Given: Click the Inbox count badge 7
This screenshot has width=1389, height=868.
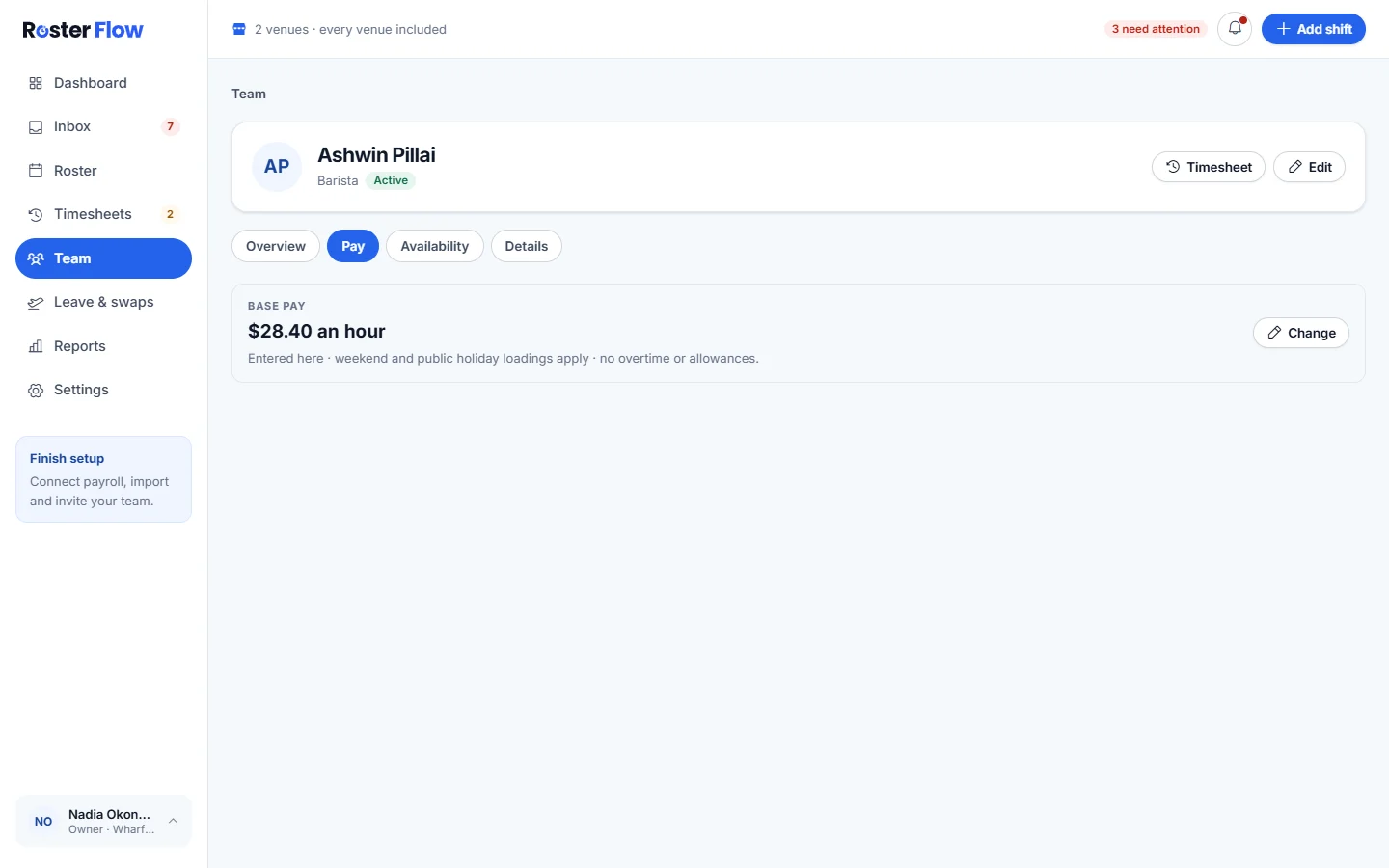Looking at the screenshot, I should [x=171, y=126].
